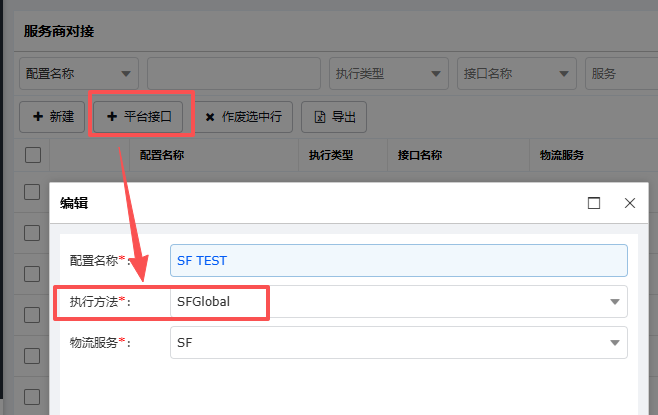Click the plus icon on 平台接口 button
658x415 pixels.
tap(112, 117)
